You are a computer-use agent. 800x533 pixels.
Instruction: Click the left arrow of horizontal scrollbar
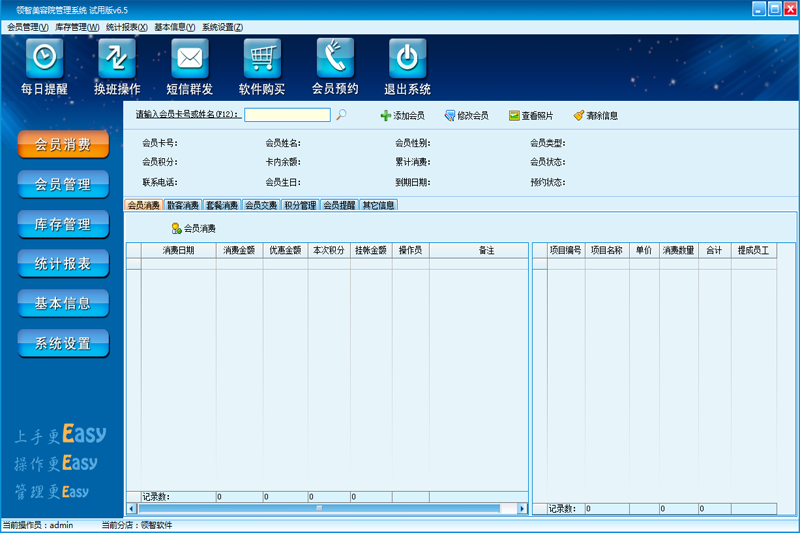tap(132, 509)
